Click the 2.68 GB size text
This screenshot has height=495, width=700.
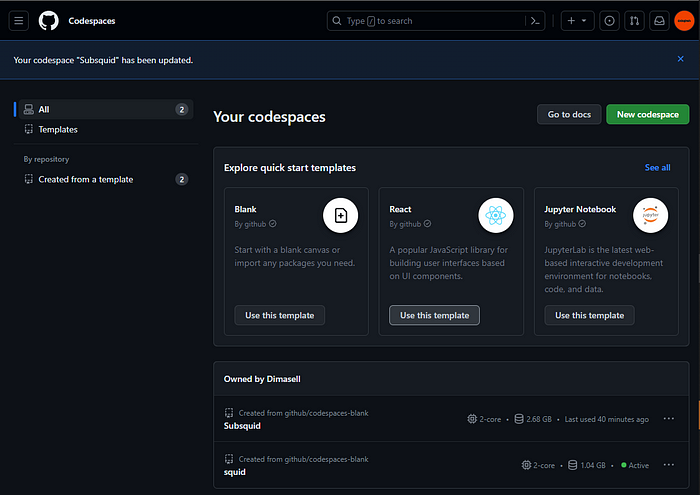tap(539, 420)
